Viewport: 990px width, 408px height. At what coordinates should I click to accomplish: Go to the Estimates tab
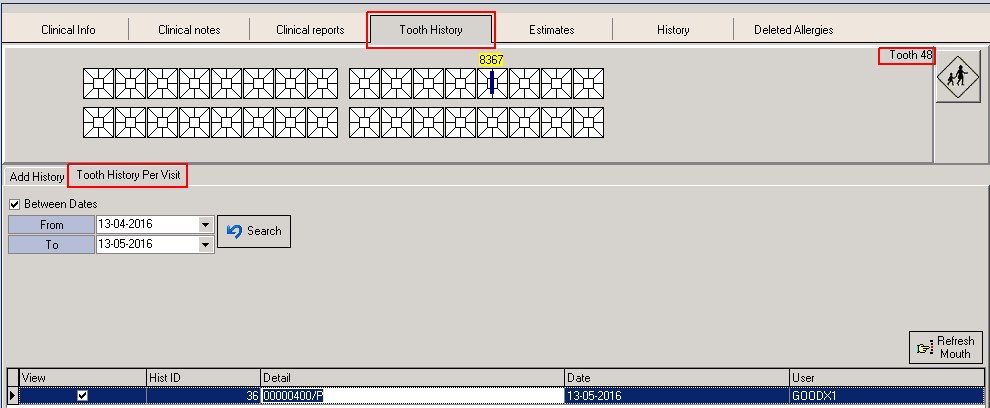[552, 30]
